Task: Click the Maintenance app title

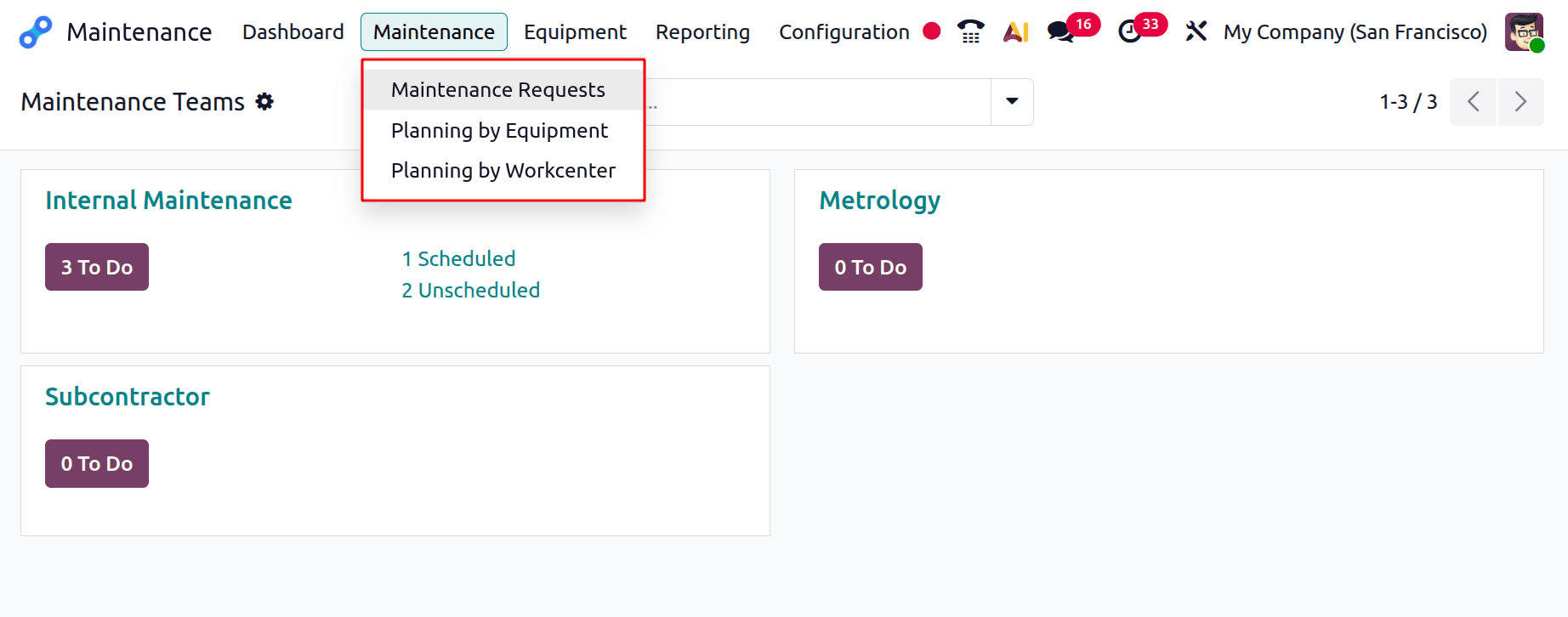Action: tap(139, 32)
